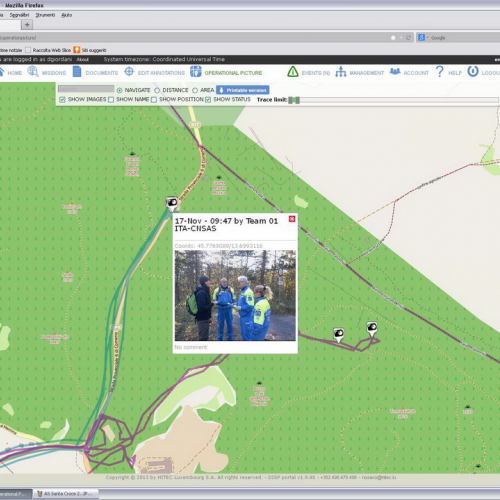Click the Google search engine icon
The height and width of the screenshot is (500, 500).
click(421, 38)
